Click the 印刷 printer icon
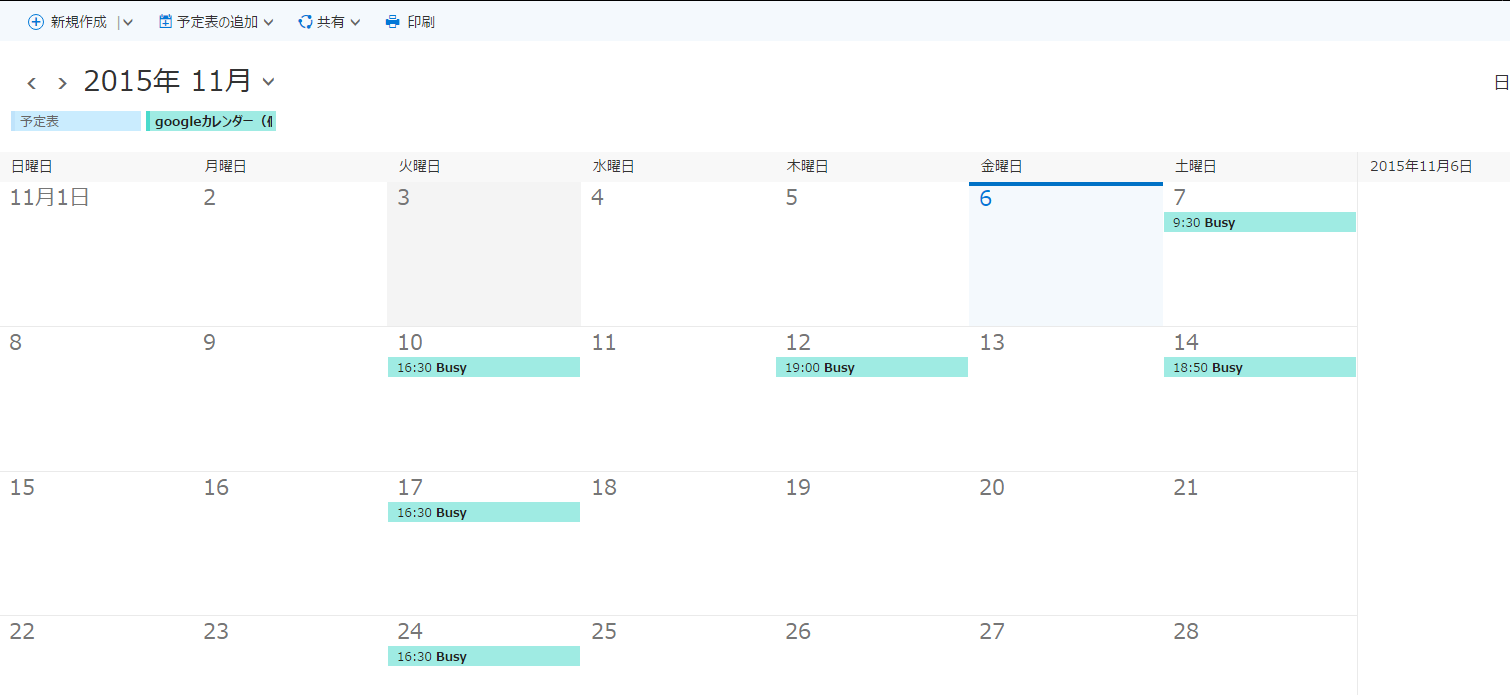This screenshot has width=1510, height=695. 393,22
